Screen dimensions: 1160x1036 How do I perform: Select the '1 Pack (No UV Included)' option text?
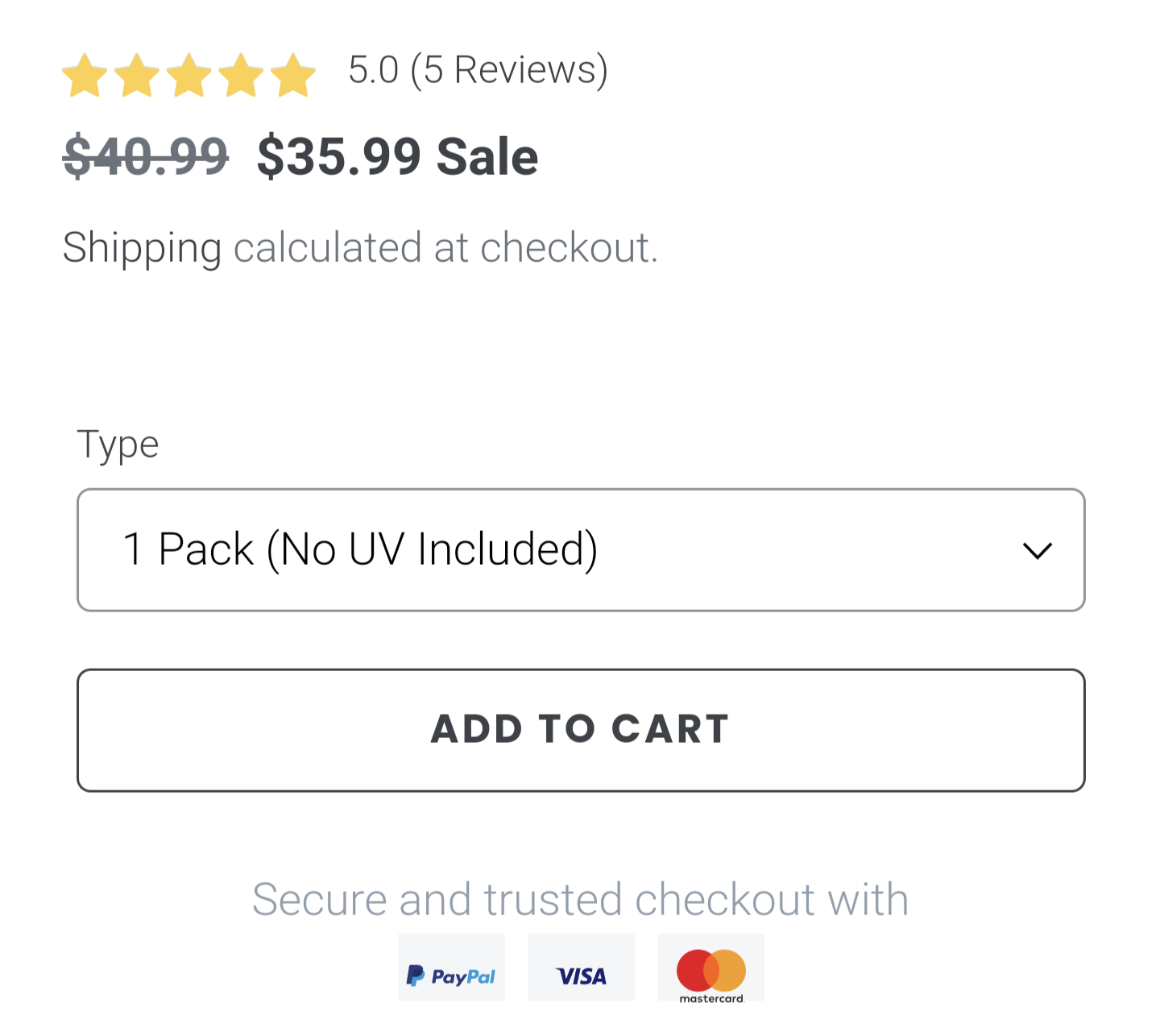click(360, 550)
